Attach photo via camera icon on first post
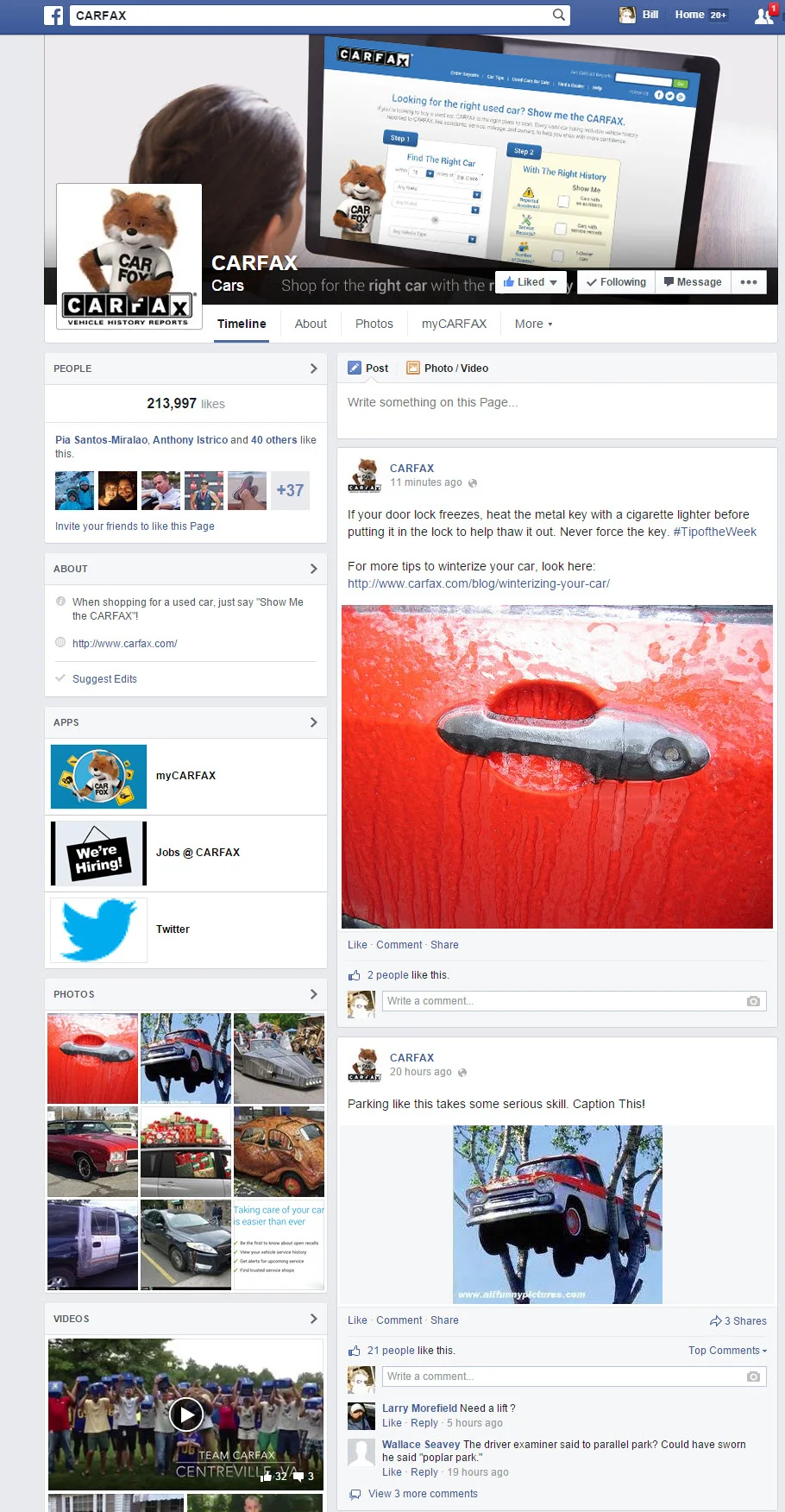This screenshot has width=785, height=1512. (x=753, y=1001)
